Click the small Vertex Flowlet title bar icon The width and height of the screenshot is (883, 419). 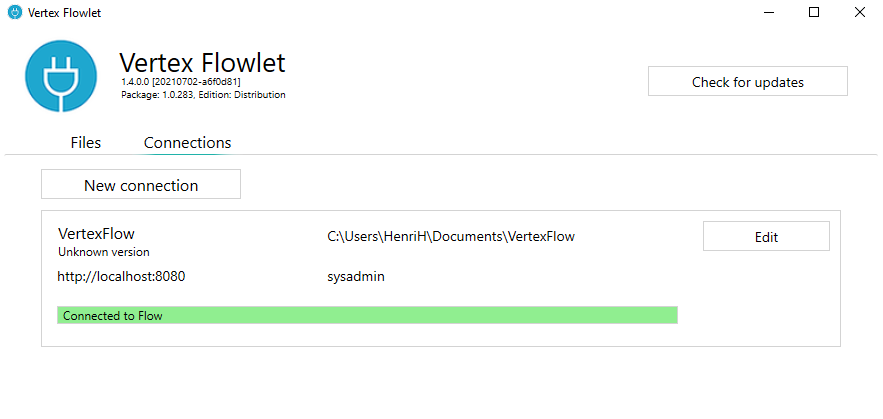[x=15, y=13]
